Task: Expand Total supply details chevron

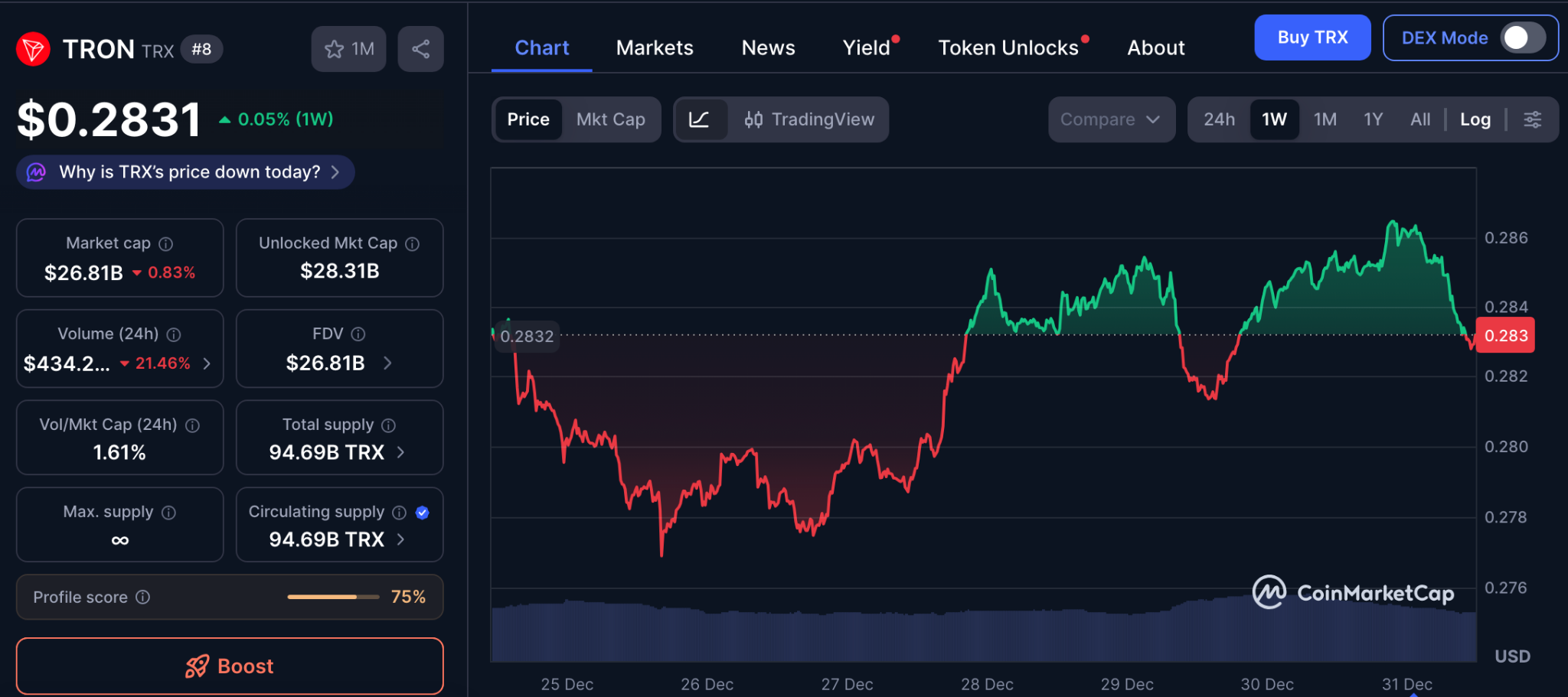Action: click(x=400, y=453)
